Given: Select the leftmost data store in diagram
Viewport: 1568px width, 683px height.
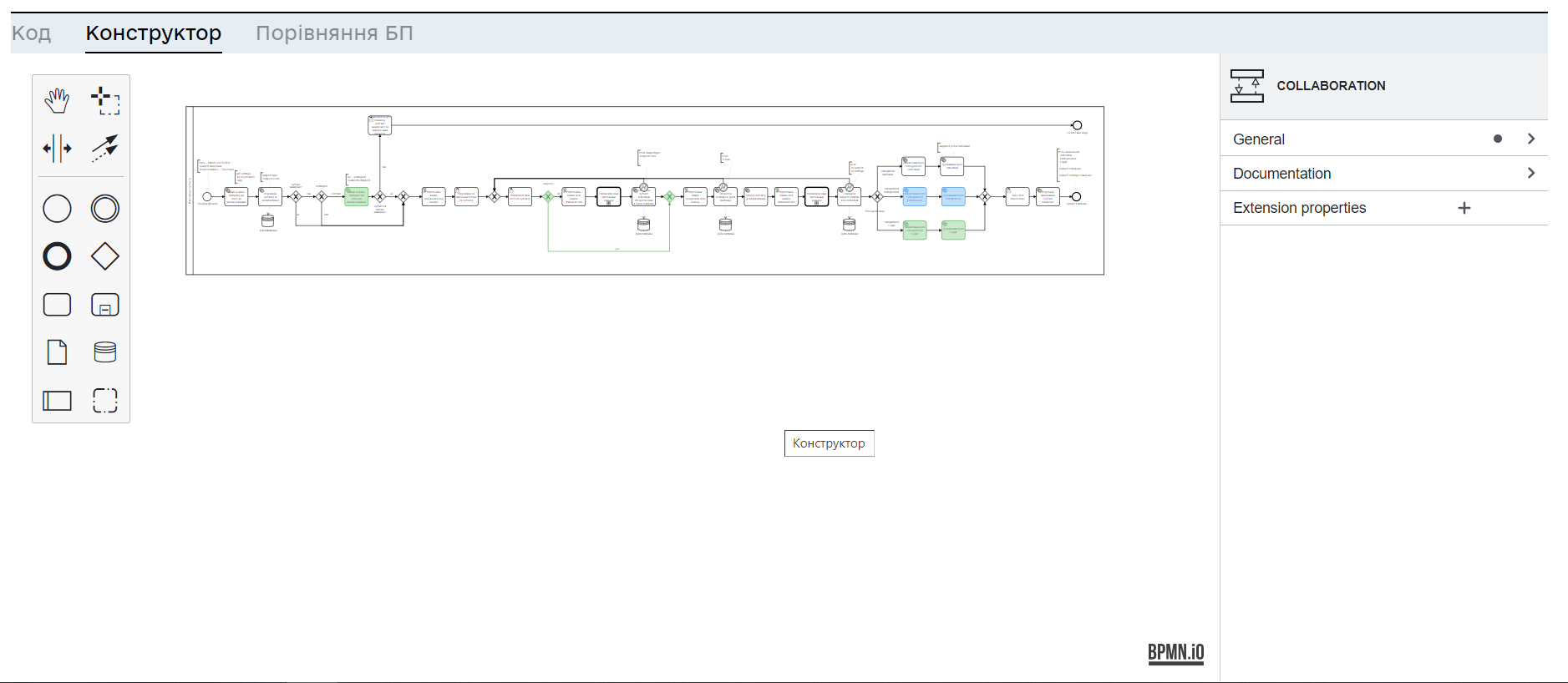Looking at the screenshot, I should [267, 221].
